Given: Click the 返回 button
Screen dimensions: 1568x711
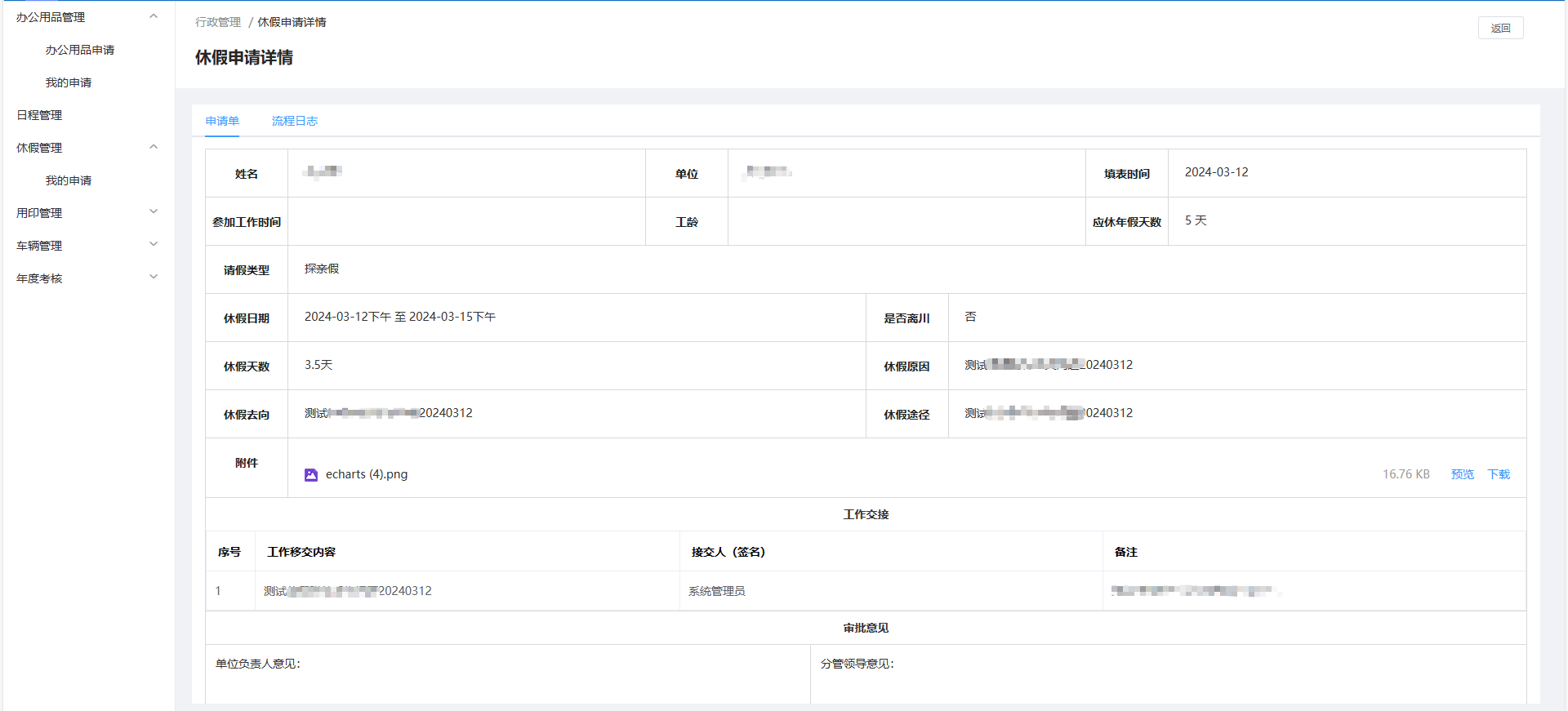Looking at the screenshot, I should point(1501,28).
